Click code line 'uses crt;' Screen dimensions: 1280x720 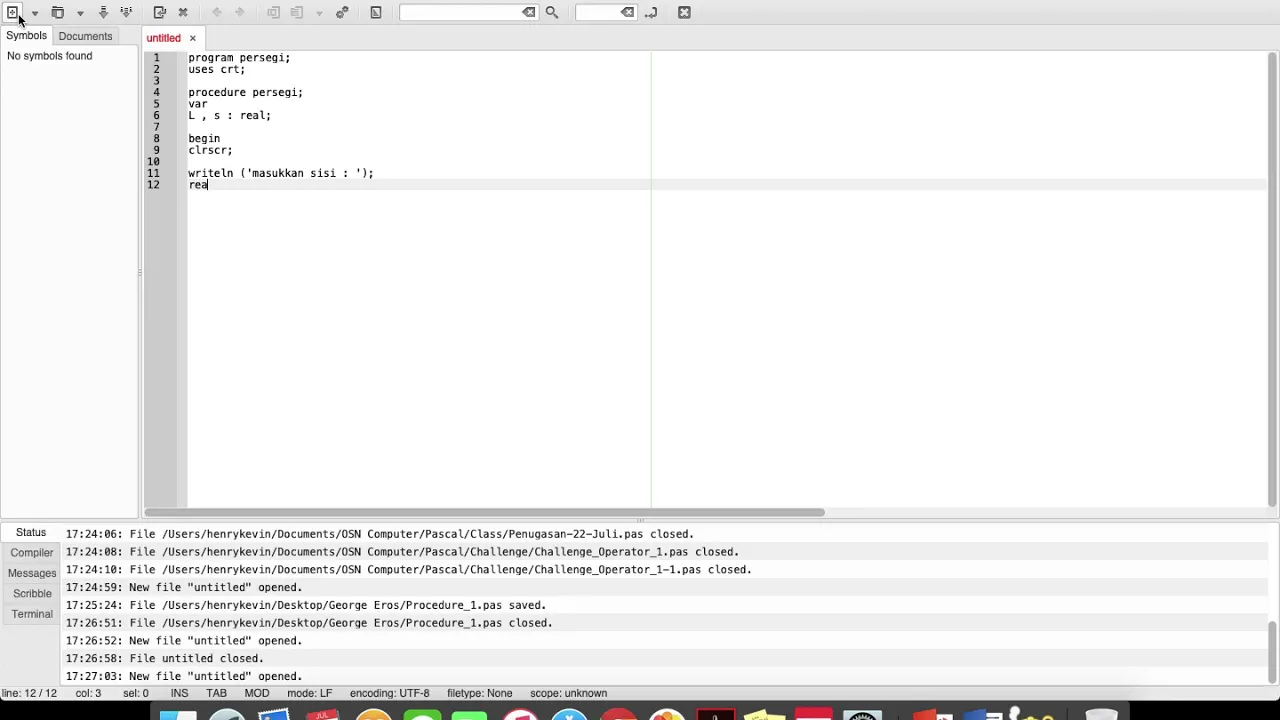216,69
